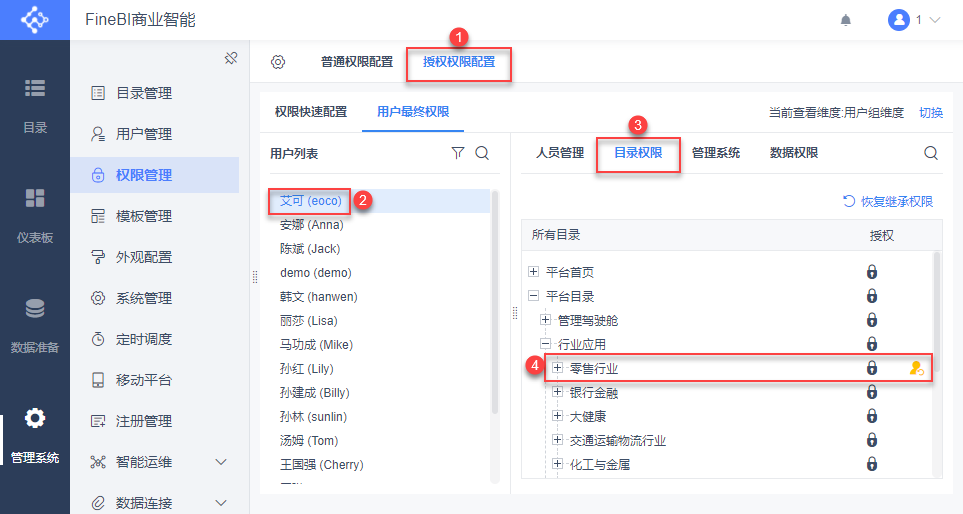963x514 pixels.
Task: Click the user list vertical scrollbar
Action: [x=495, y=300]
